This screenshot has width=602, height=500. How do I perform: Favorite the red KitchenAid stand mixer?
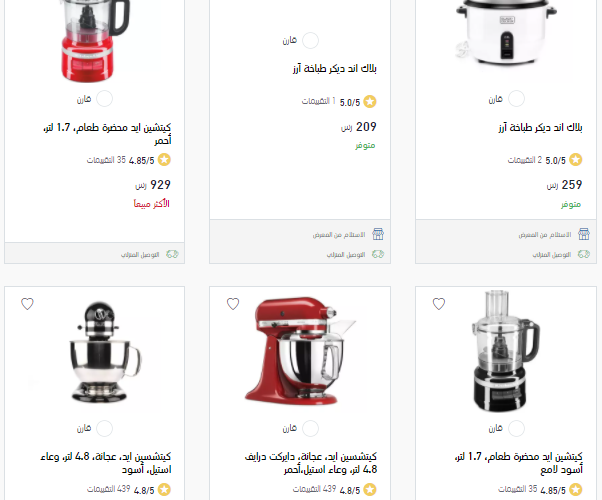(233, 304)
